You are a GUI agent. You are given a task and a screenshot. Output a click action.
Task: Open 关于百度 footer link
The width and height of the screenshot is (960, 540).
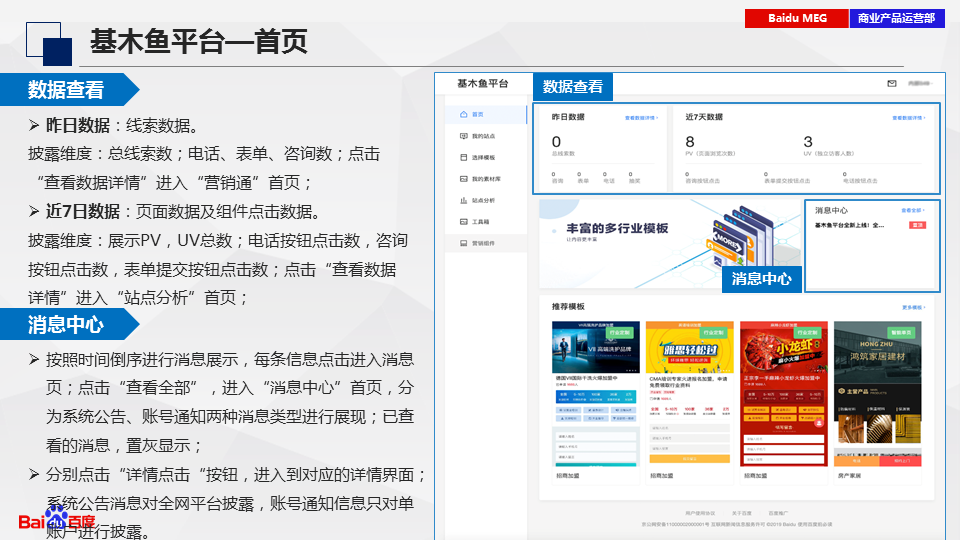[741, 513]
